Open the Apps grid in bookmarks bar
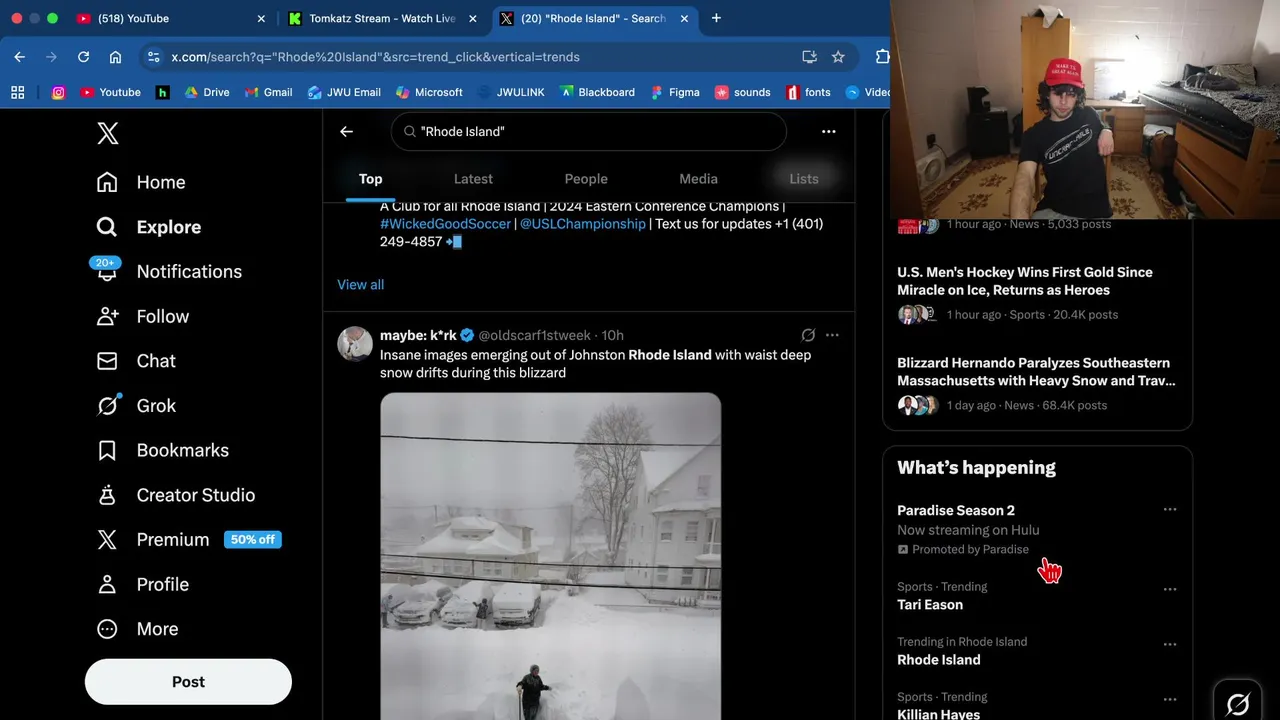This screenshot has width=1280, height=720. click(x=17, y=92)
